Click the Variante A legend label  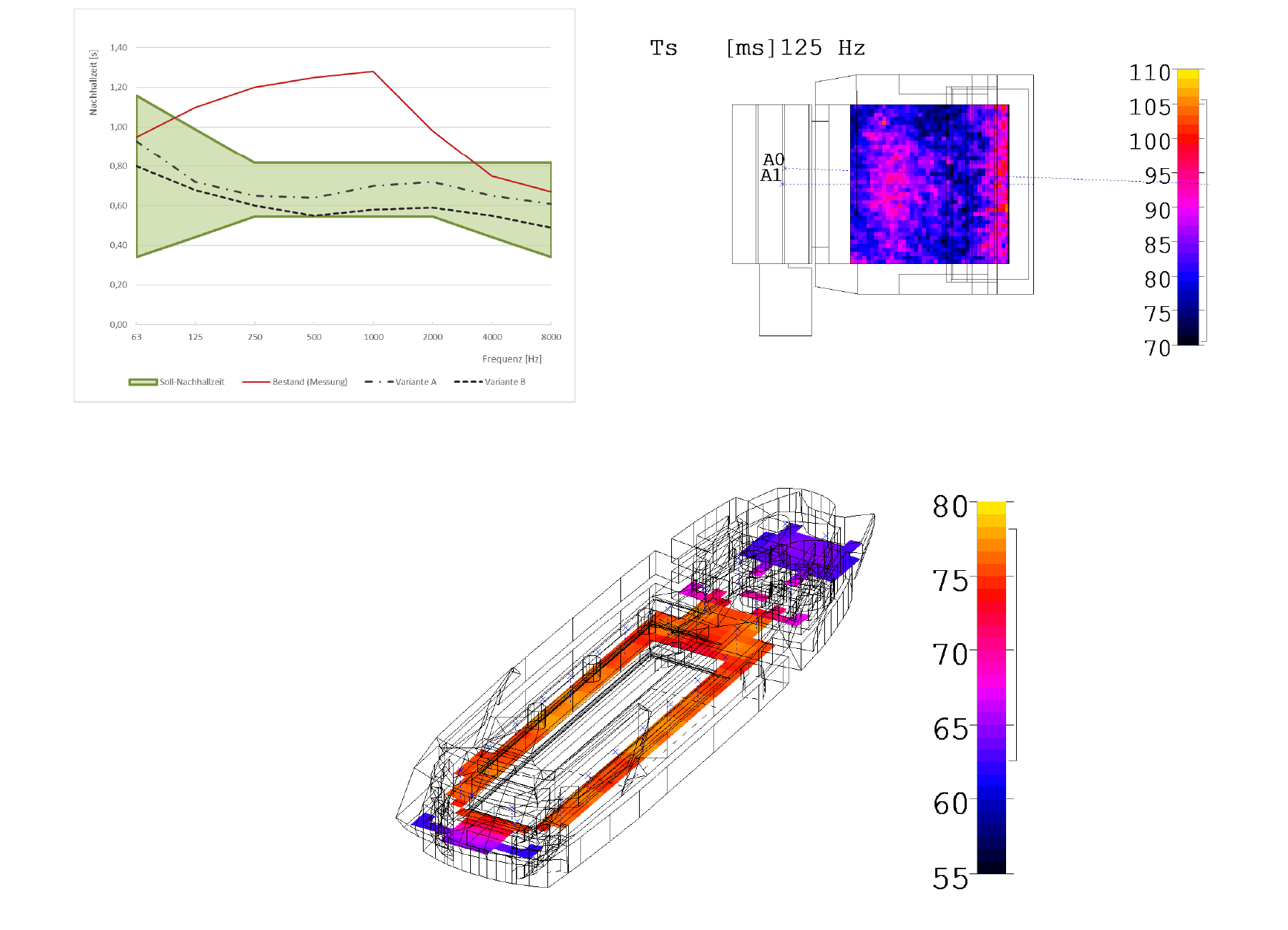pyautogui.click(x=416, y=382)
